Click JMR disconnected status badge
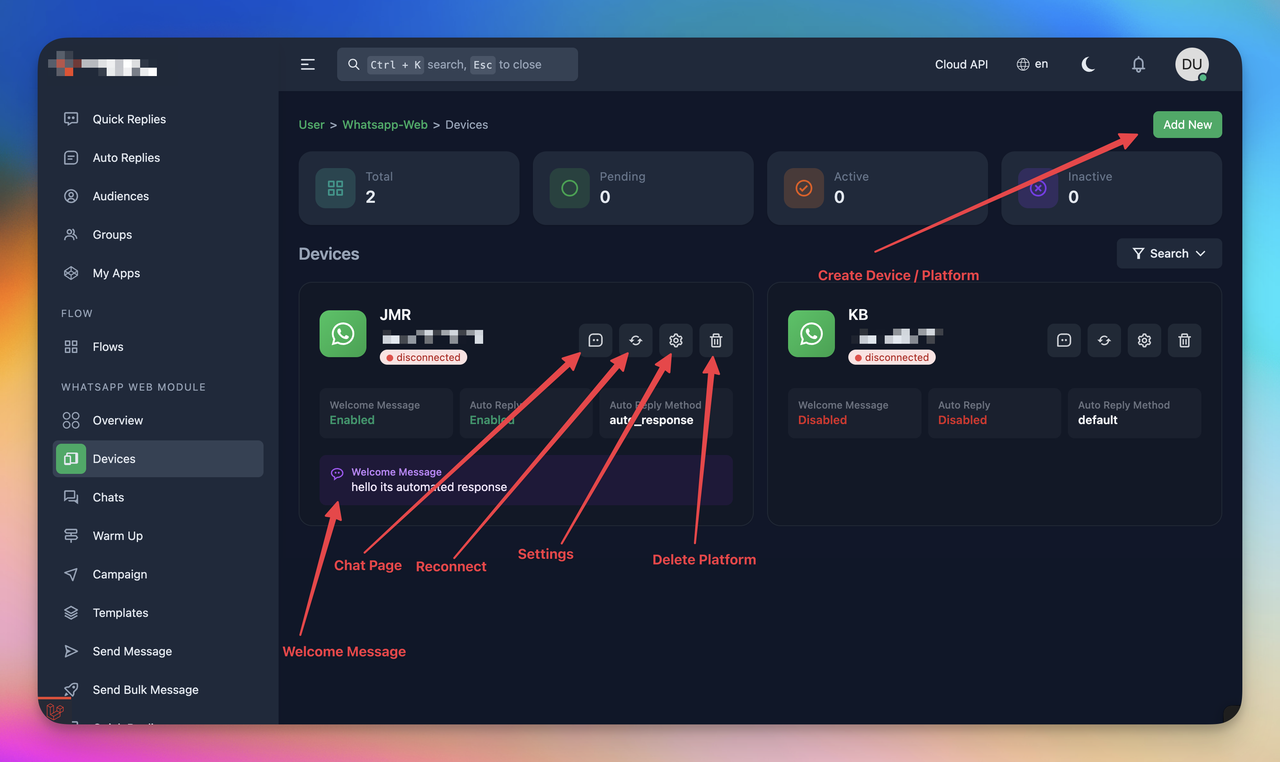 point(423,357)
